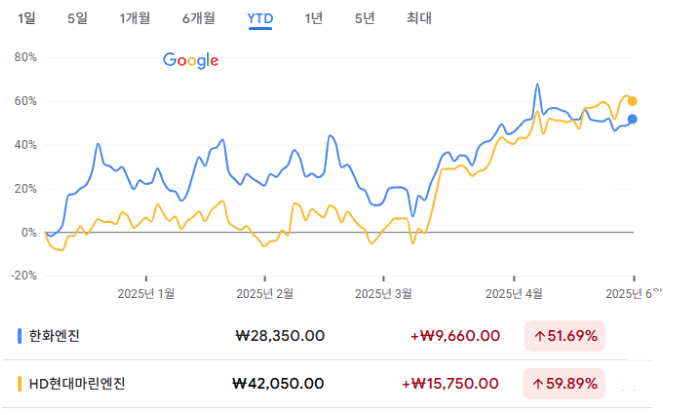Select the 5일 time range tab
Image resolution: width=678 pixels, height=415 pixels.
click(x=77, y=18)
